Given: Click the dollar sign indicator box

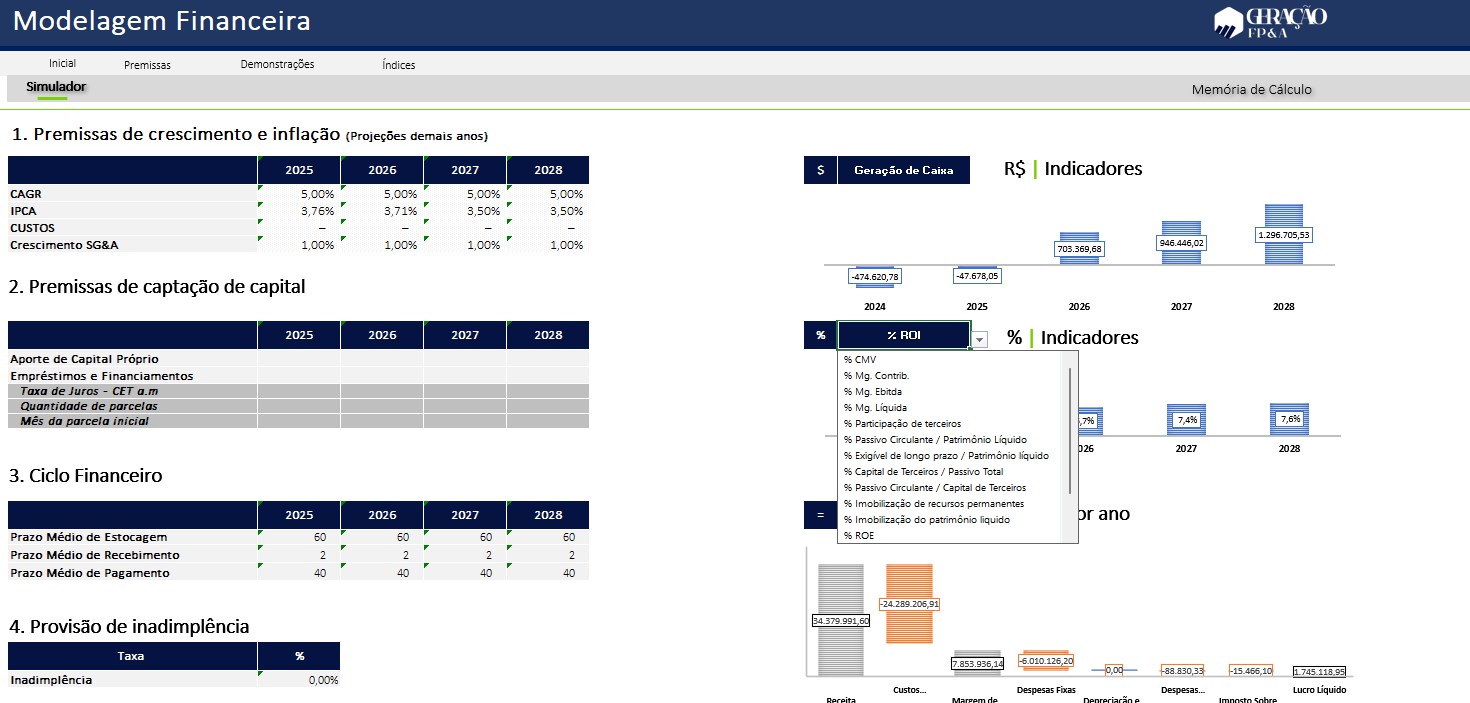Looking at the screenshot, I should tap(820, 170).
